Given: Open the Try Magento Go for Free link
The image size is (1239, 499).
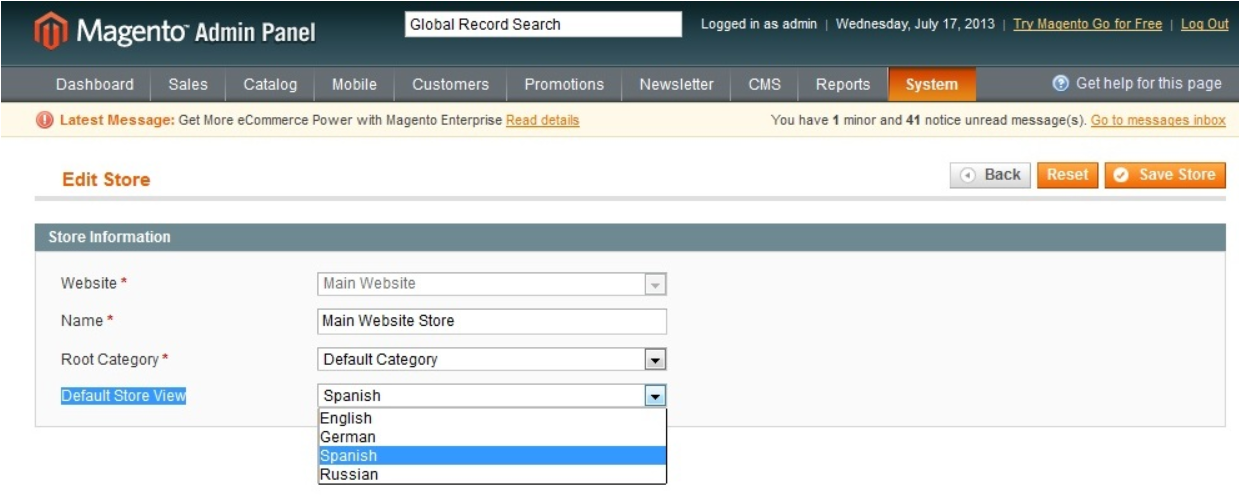Looking at the screenshot, I should [x=1087, y=24].
